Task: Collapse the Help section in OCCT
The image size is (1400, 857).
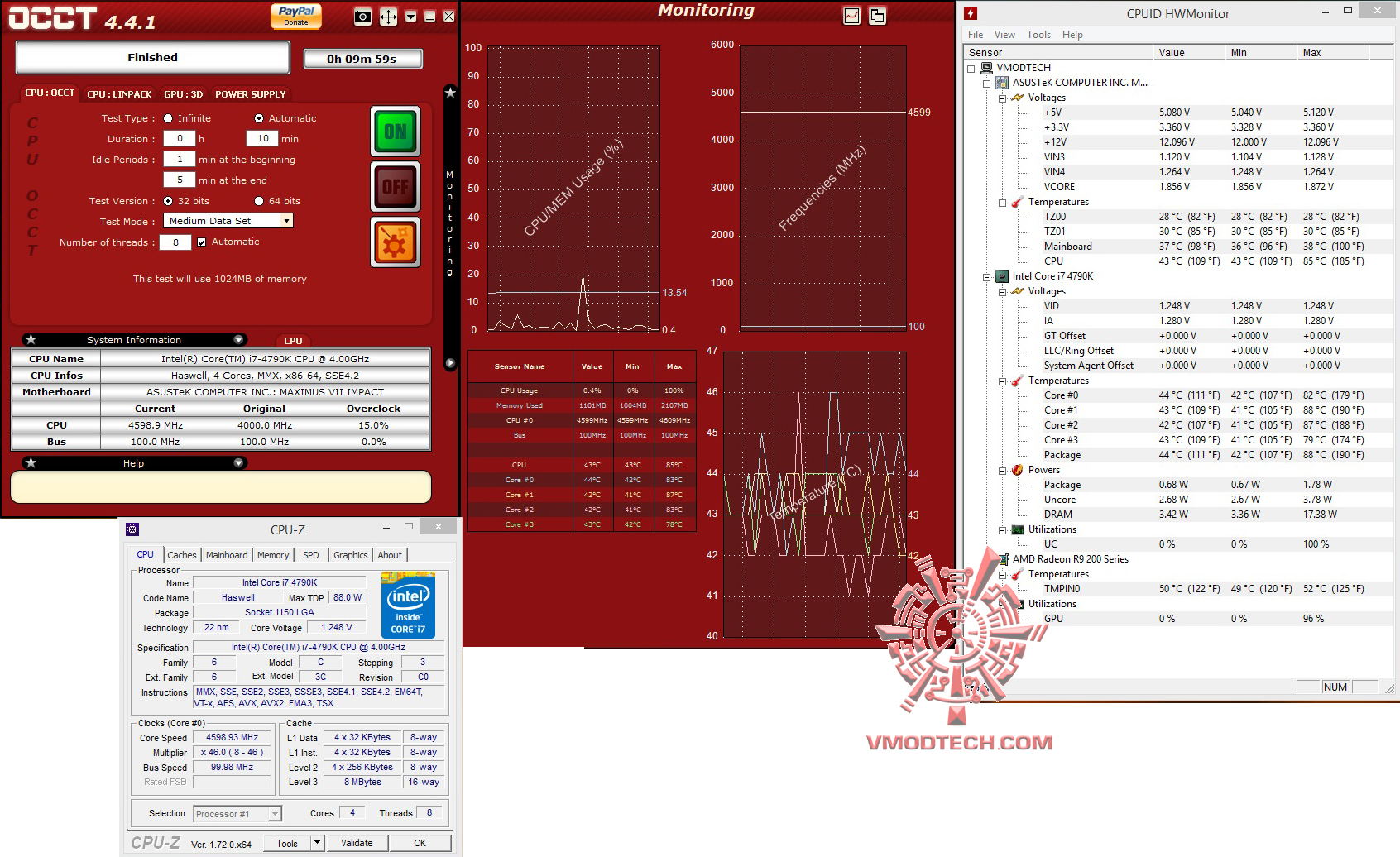Action: pos(238,462)
